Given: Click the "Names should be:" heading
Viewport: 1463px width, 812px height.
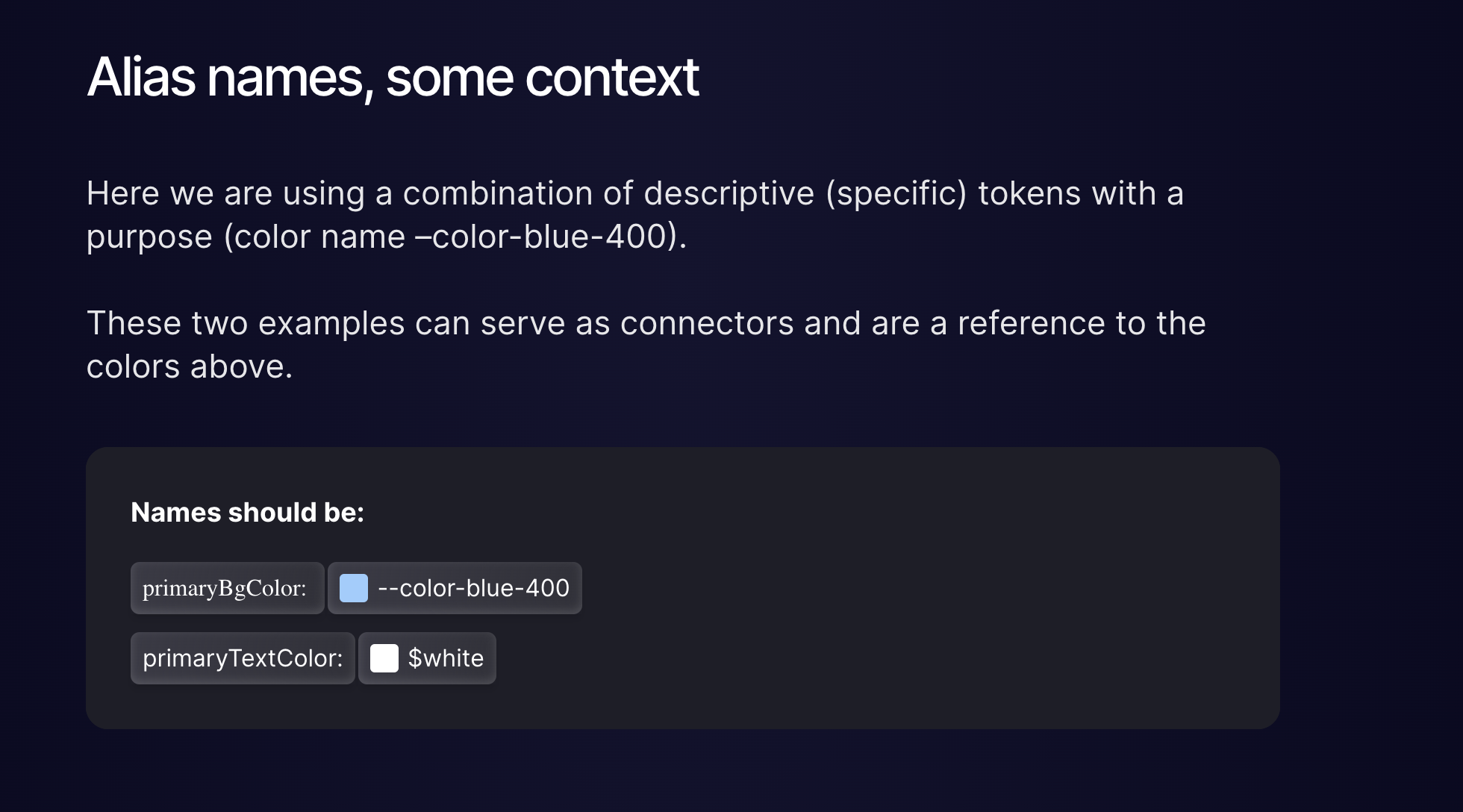Looking at the screenshot, I should point(247,513).
